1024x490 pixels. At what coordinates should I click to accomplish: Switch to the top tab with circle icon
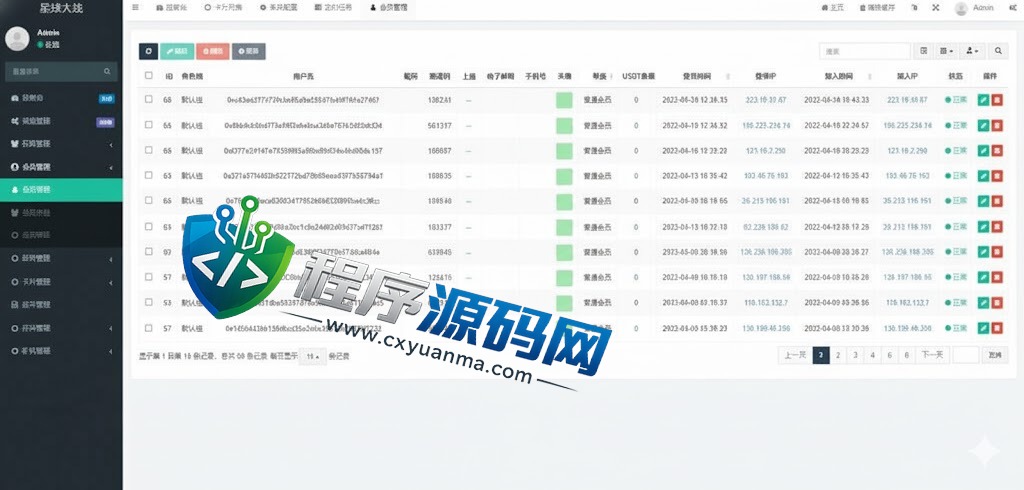tap(223, 8)
